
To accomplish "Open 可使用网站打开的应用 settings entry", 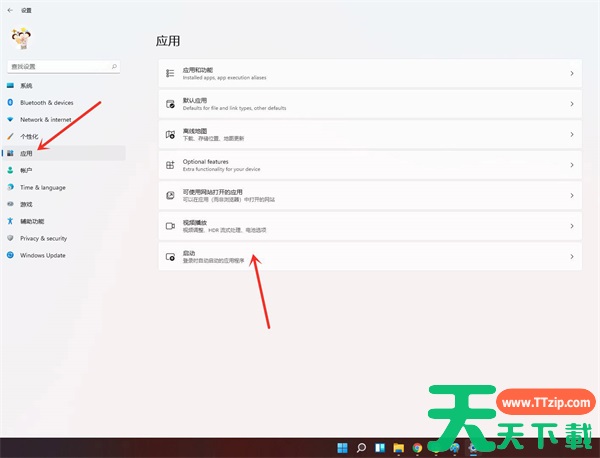I will coord(369,195).
